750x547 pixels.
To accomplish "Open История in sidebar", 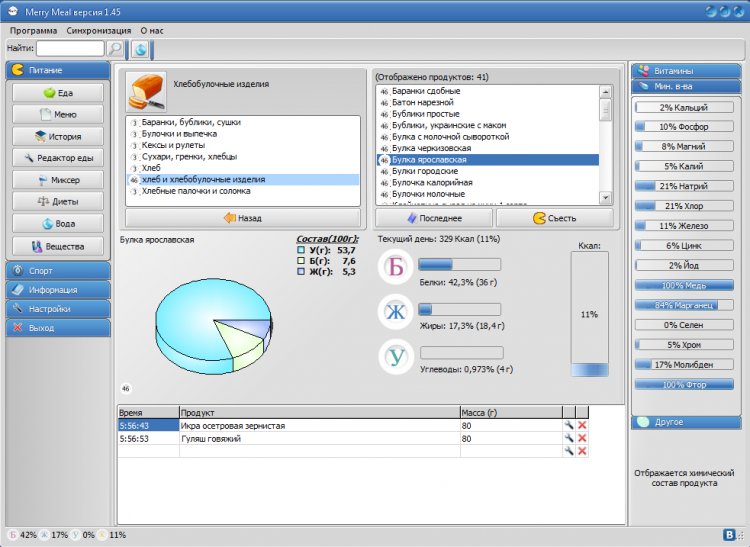I will click(x=58, y=137).
